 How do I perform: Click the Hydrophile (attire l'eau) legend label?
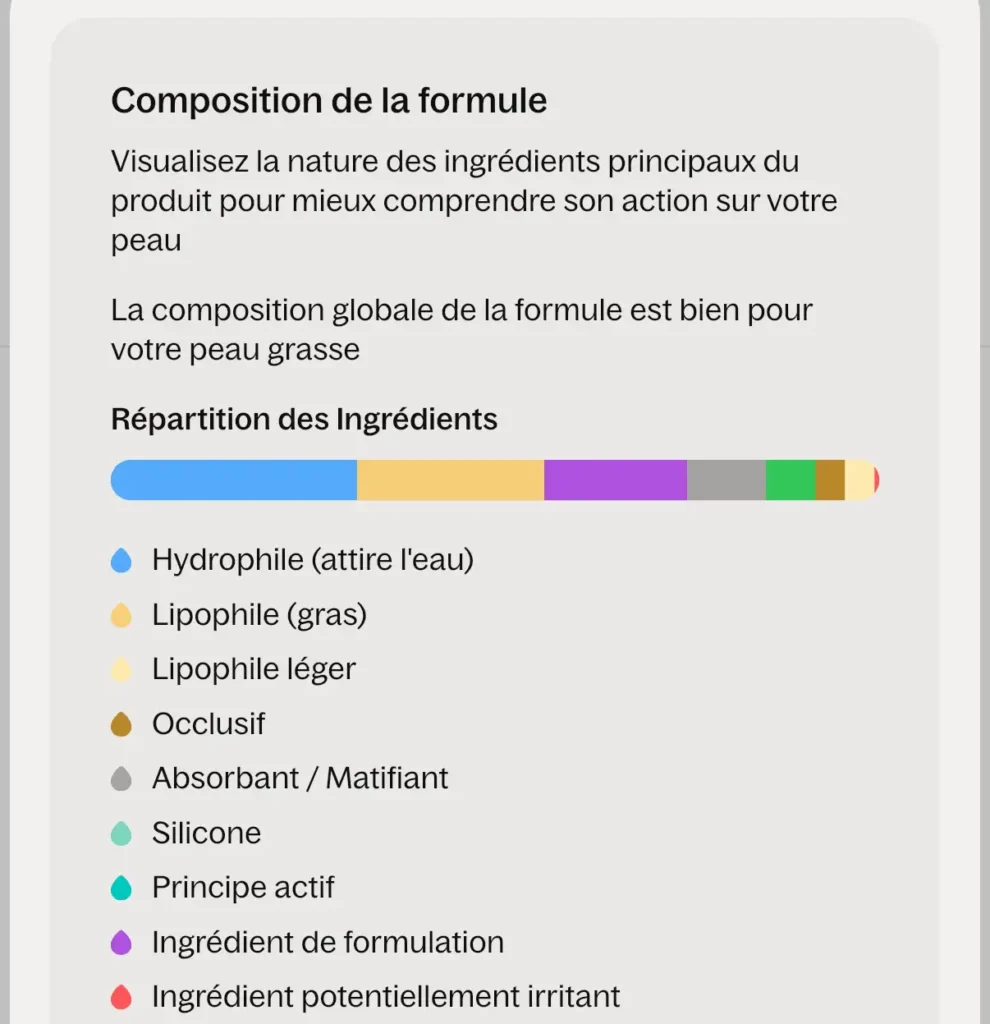coord(313,560)
